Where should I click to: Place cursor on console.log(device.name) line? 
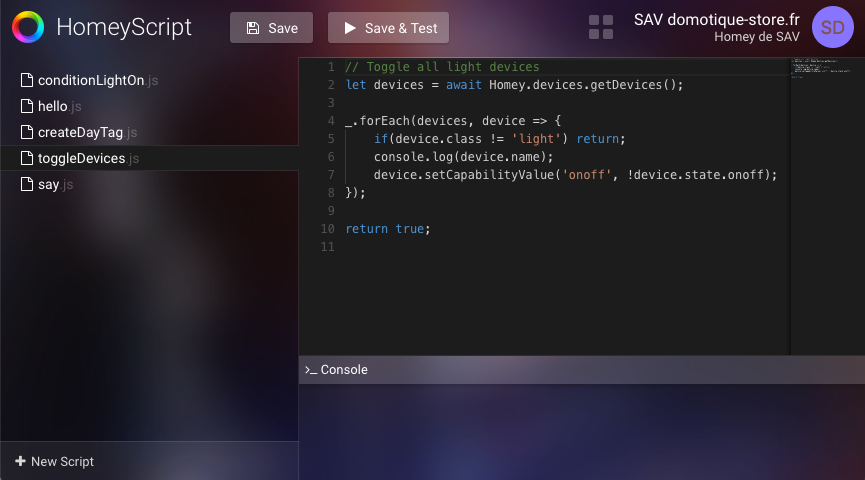463,157
